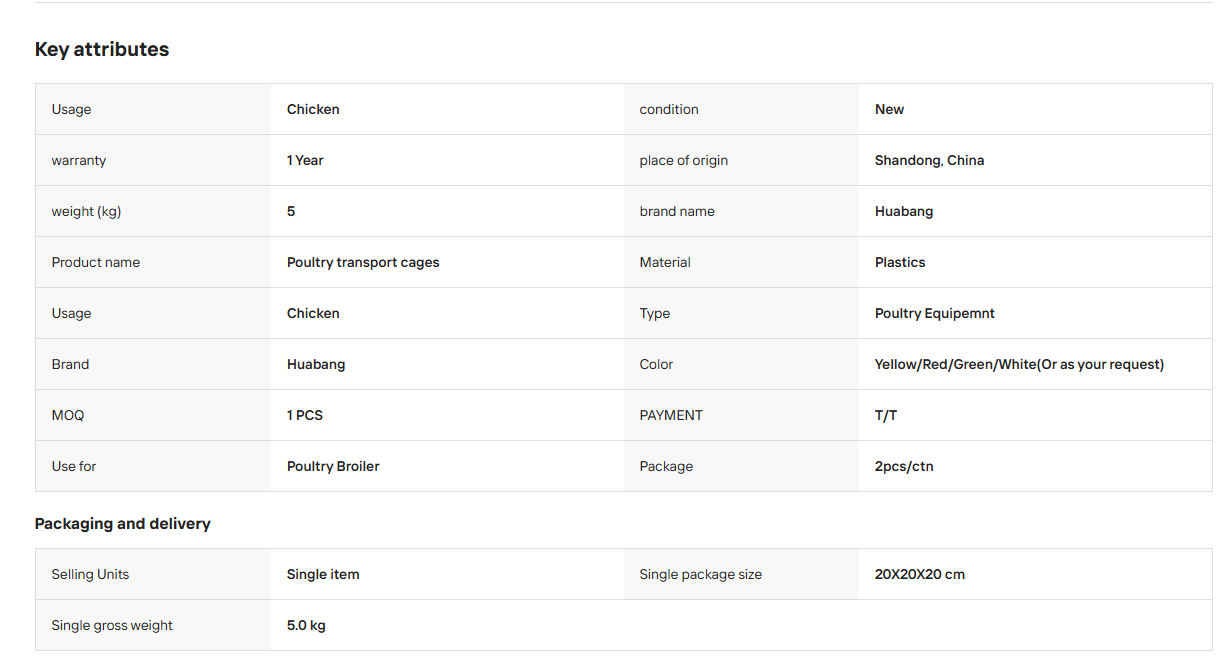This screenshot has width=1217, height=656.
Task: Click the 1 Year warranty value
Action: (x=305, y=160)
